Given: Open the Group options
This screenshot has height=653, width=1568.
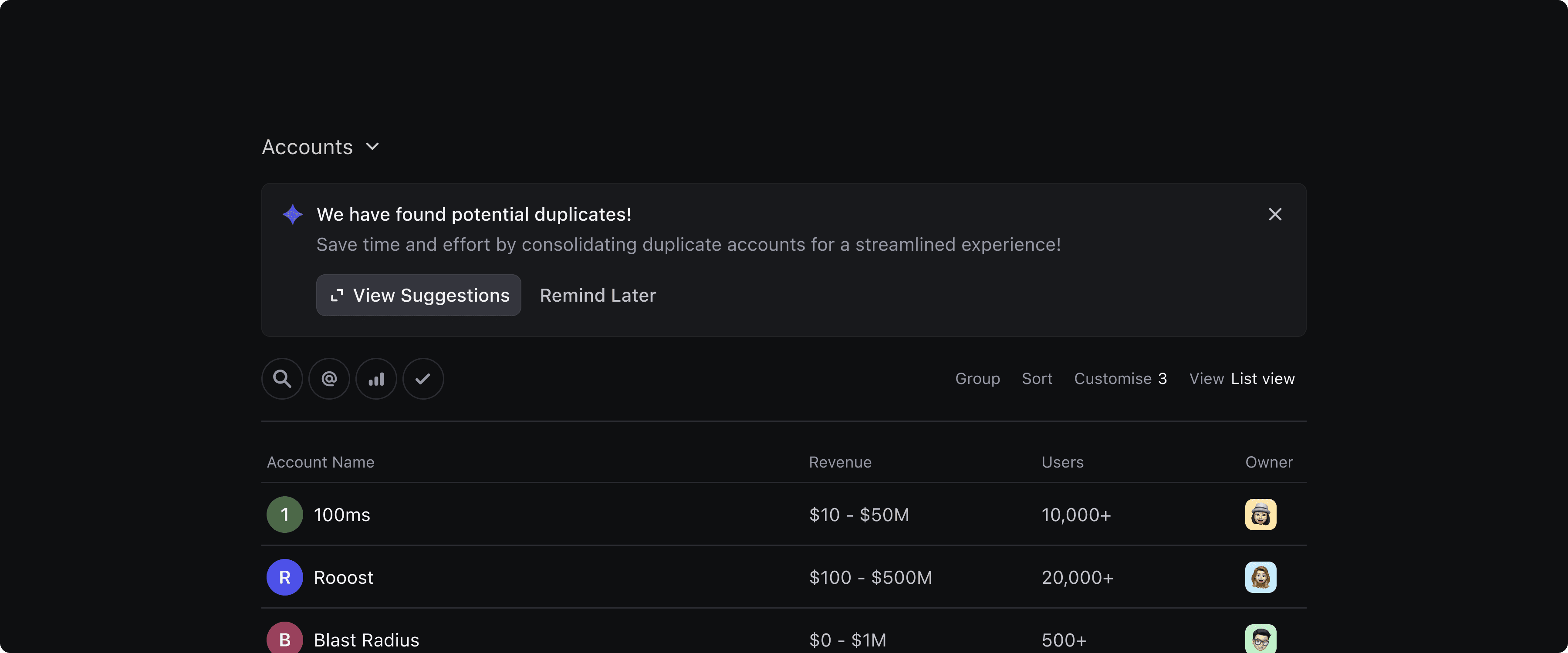Looking at the screenshot, I should point(977,379).
